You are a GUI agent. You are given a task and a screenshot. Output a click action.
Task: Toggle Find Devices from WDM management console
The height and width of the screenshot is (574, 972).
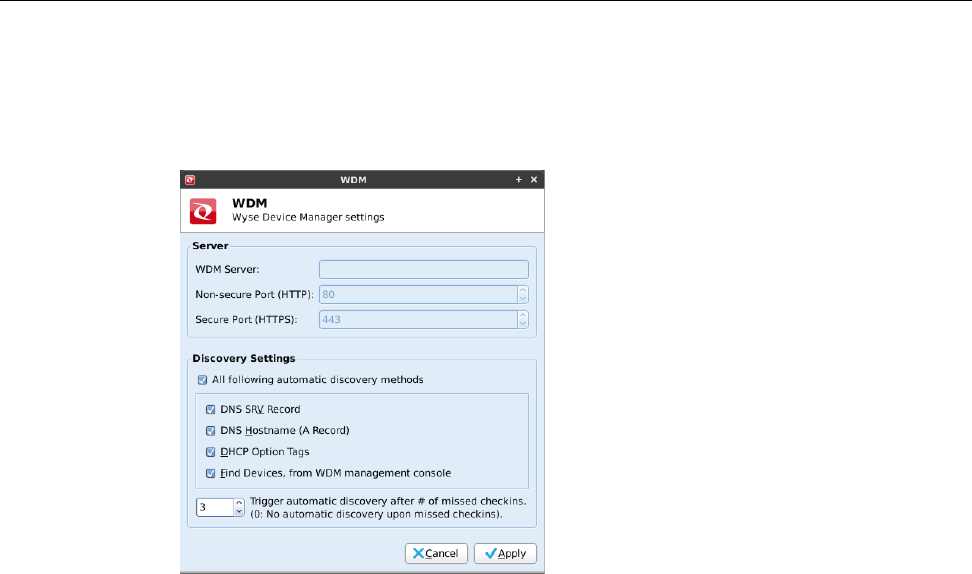coord(211,474)
